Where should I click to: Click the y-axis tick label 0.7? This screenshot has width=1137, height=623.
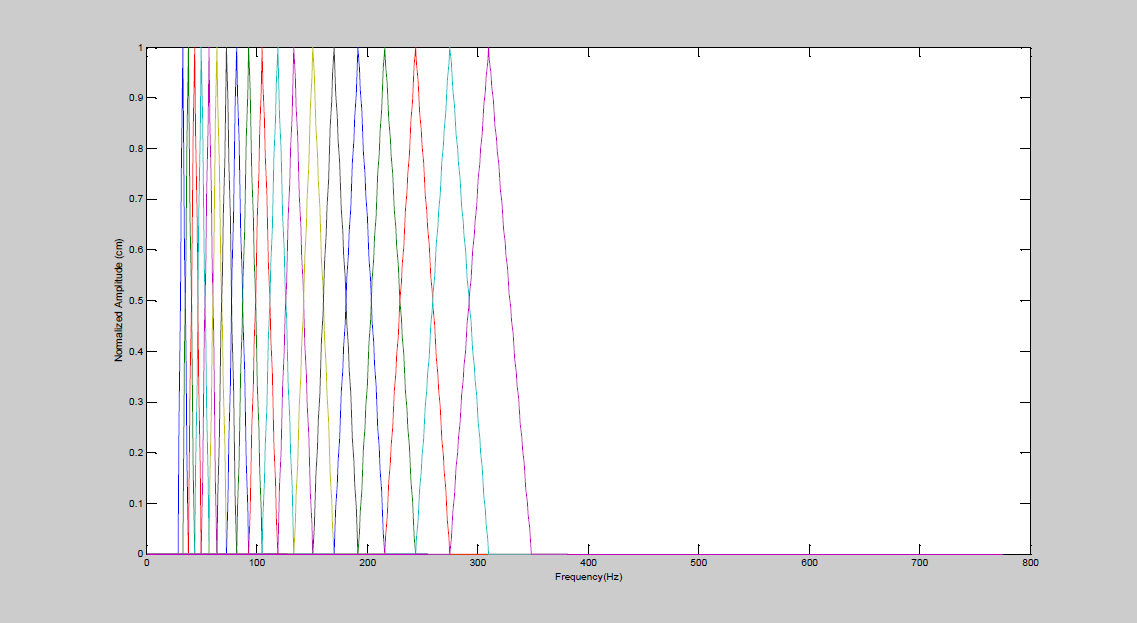(x=136, y=199)
